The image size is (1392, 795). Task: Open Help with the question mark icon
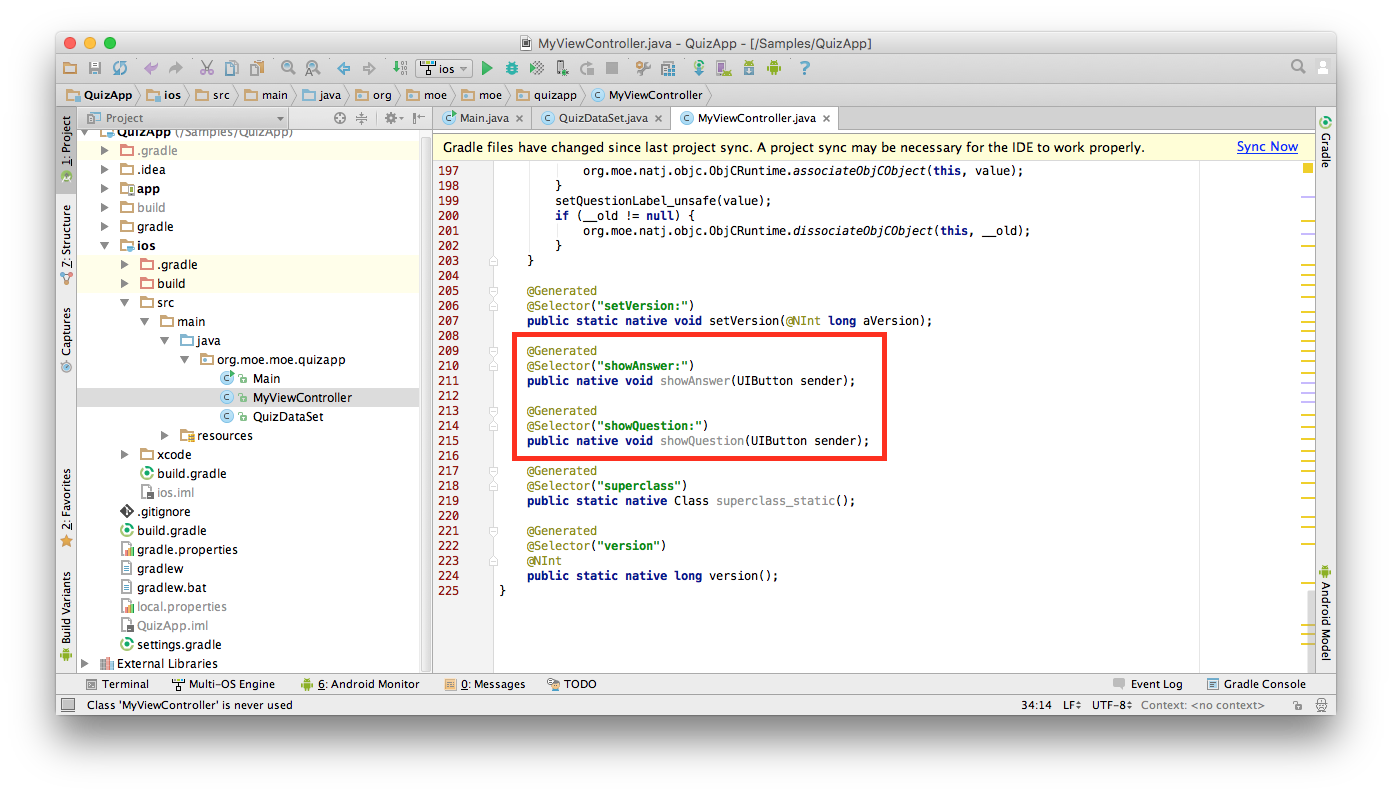coord(804,68)
